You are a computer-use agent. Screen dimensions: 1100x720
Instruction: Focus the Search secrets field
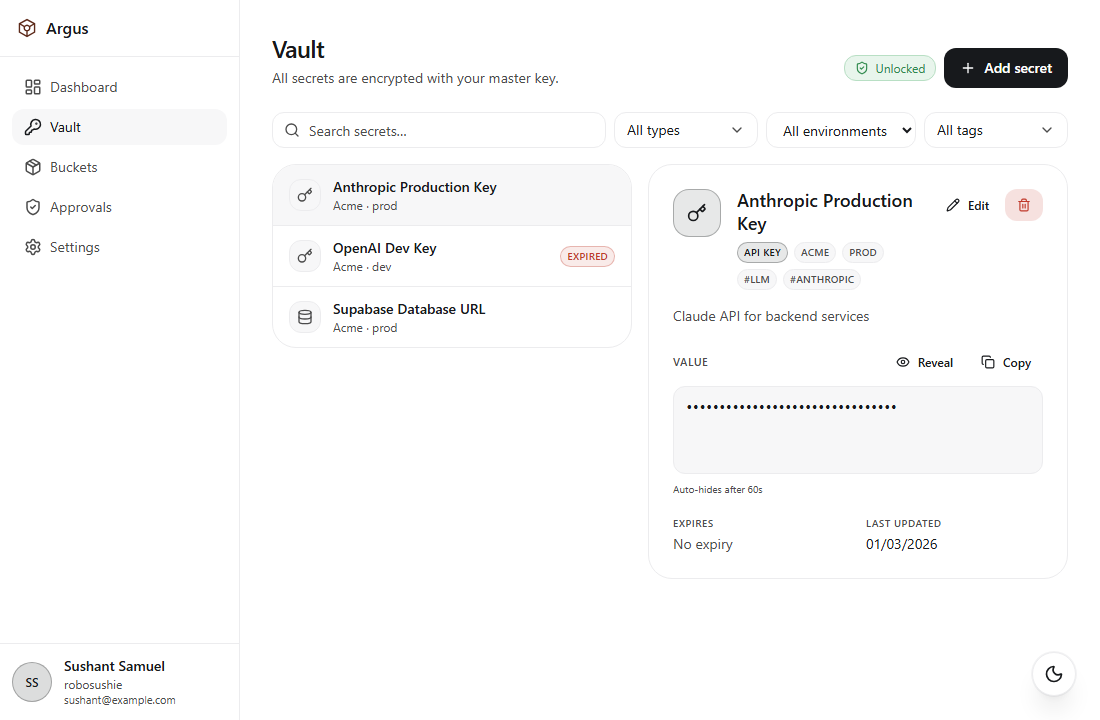(x=438, y=131)
